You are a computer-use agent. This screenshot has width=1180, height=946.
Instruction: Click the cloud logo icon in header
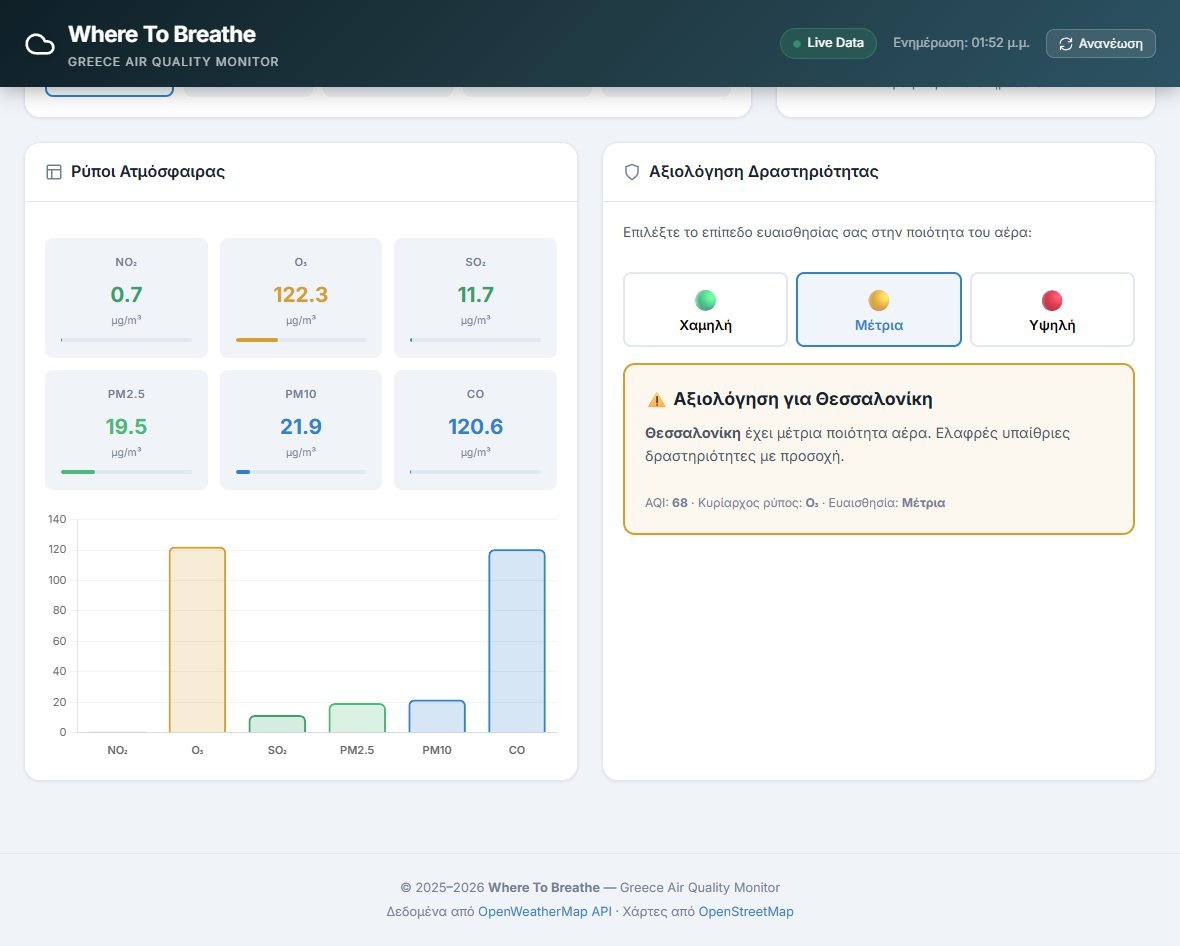pyautogui.click(x=40, y=44)
